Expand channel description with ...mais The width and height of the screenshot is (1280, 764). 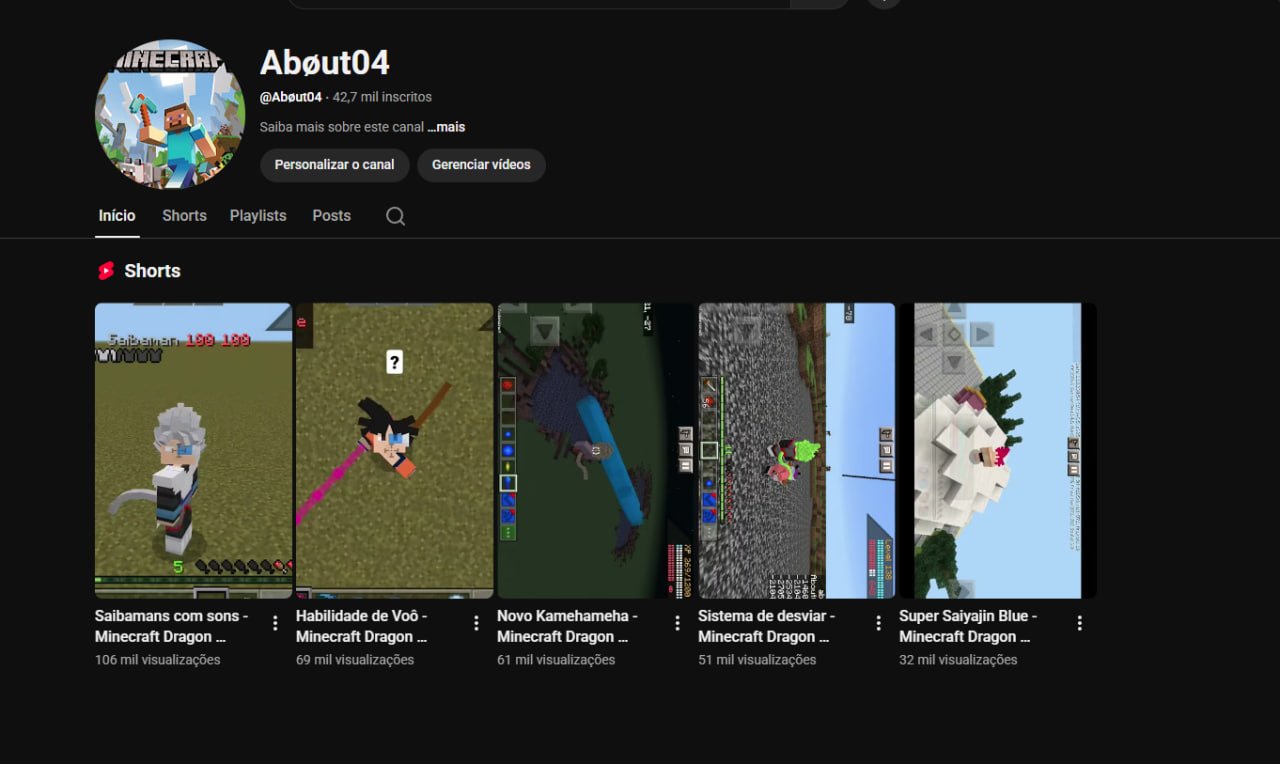(446, 128)
